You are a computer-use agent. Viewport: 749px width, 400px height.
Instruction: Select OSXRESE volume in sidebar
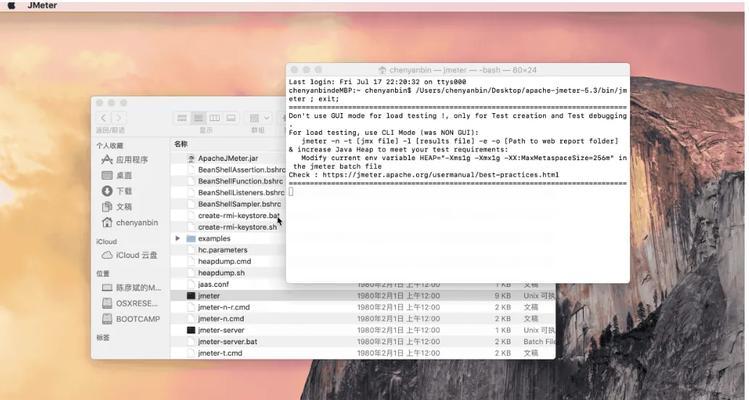[130, 303]
